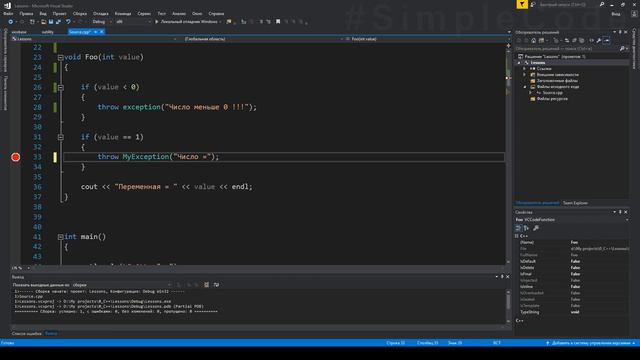Click the Quick Launch magnifier icon
Screen dimensions: 640x360
[x=602, y=4]
